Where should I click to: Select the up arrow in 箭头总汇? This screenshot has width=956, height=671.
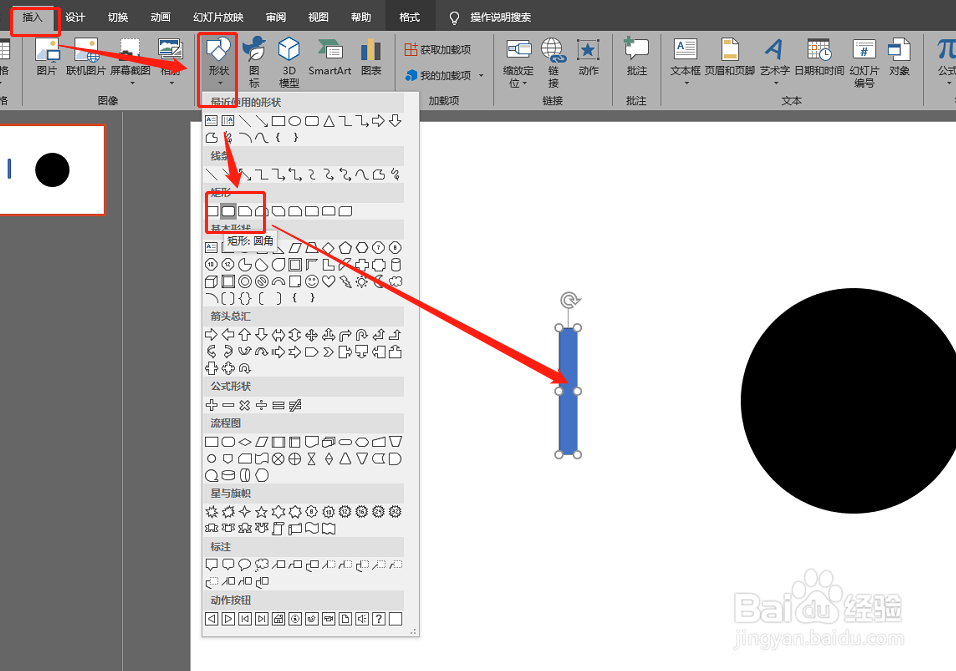(x=244, y=334)
